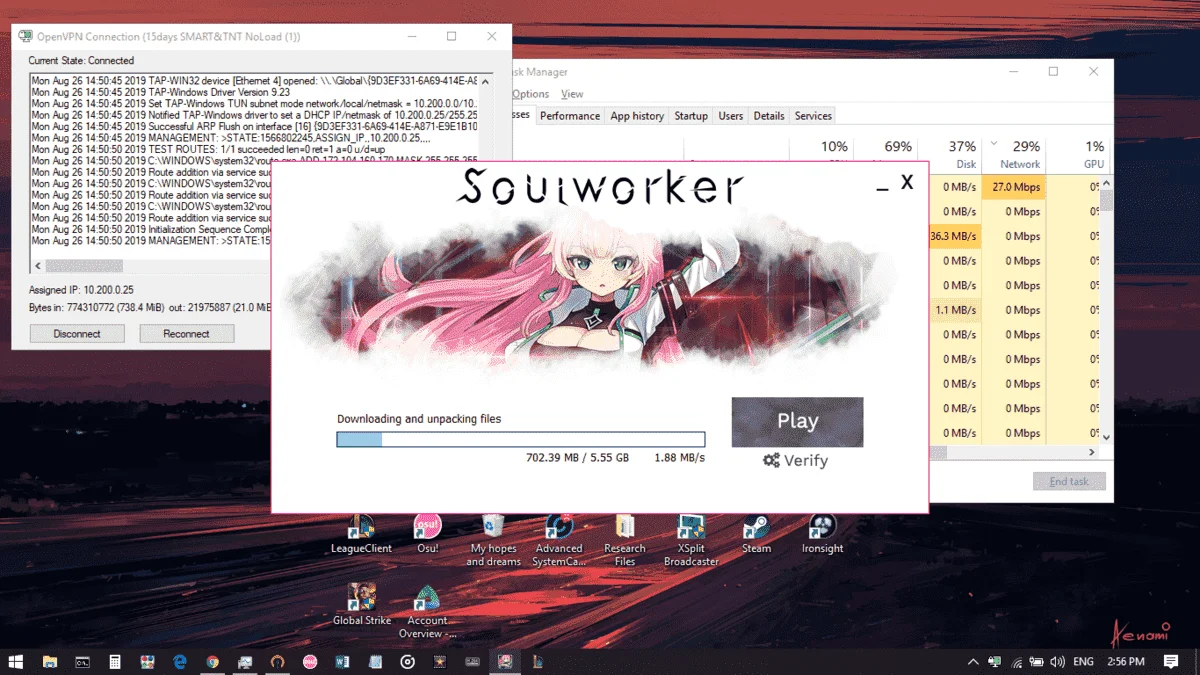1200x675 pixels.
Task: Click the Reconnect button in OpenVPN
Action: coord(186,334)
